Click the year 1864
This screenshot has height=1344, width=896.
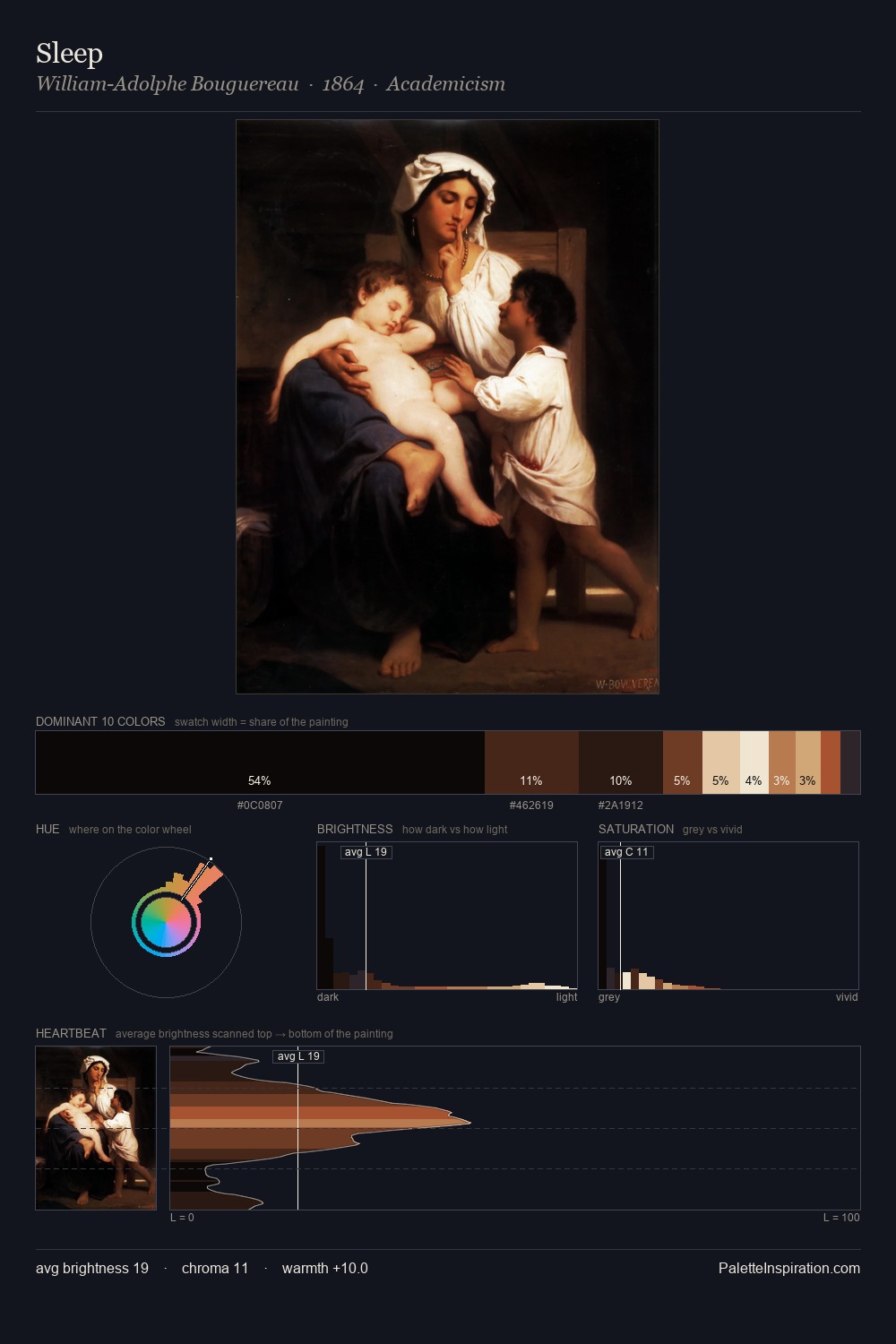[343, 84]
